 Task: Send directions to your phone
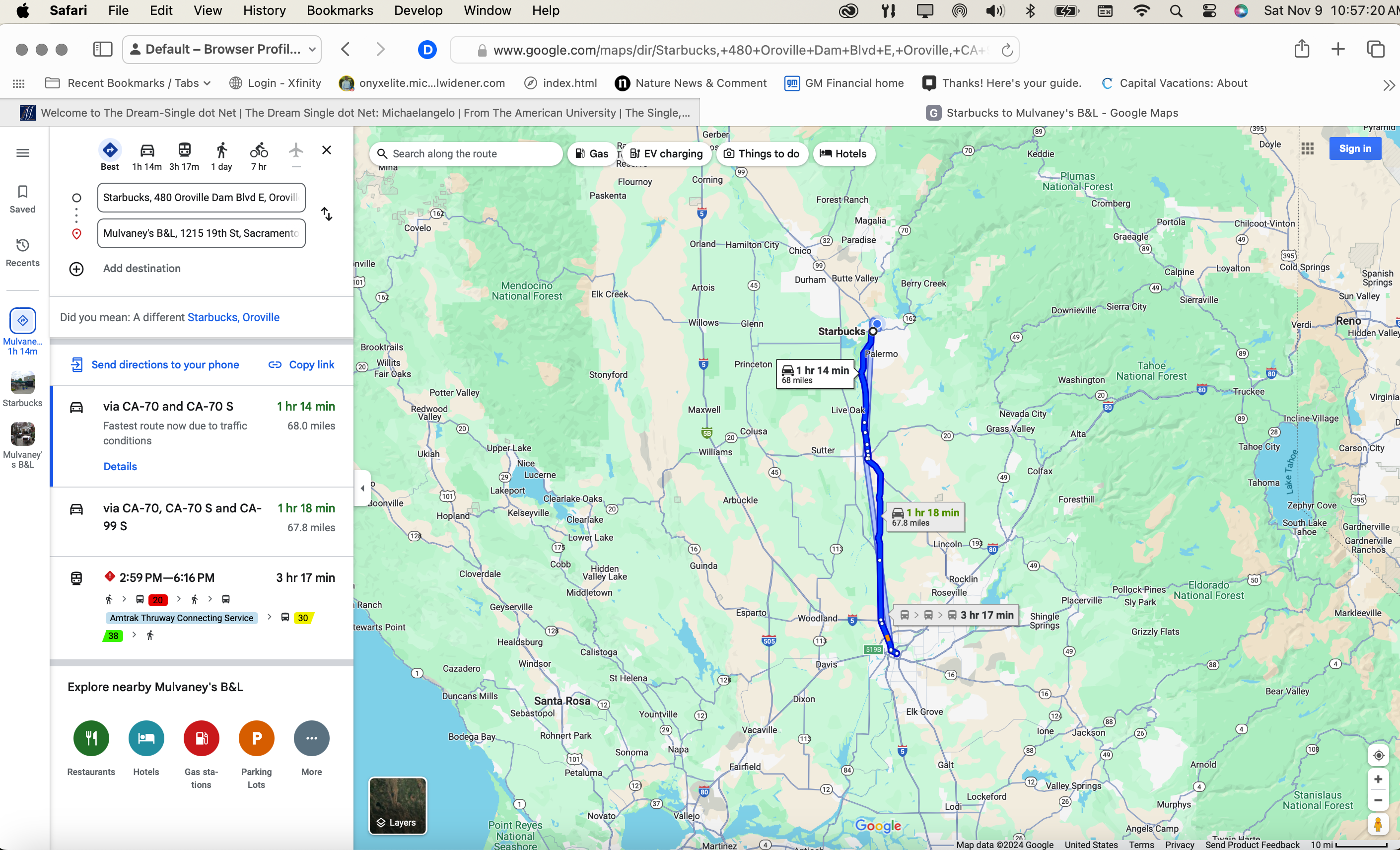coord(154,365)
